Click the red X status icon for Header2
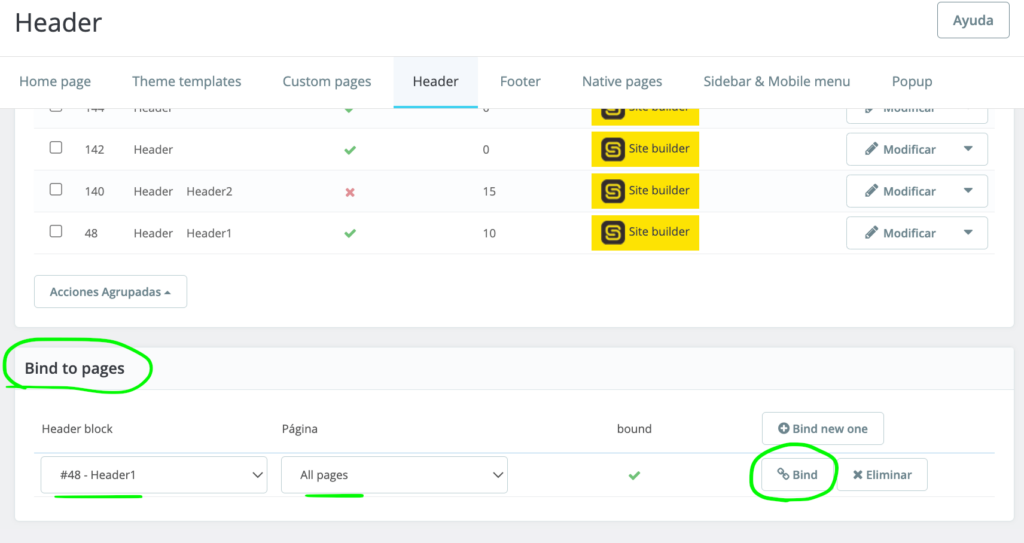This screenshot has height=543, width=1024. pyautogui.click(x=350, y=192)
